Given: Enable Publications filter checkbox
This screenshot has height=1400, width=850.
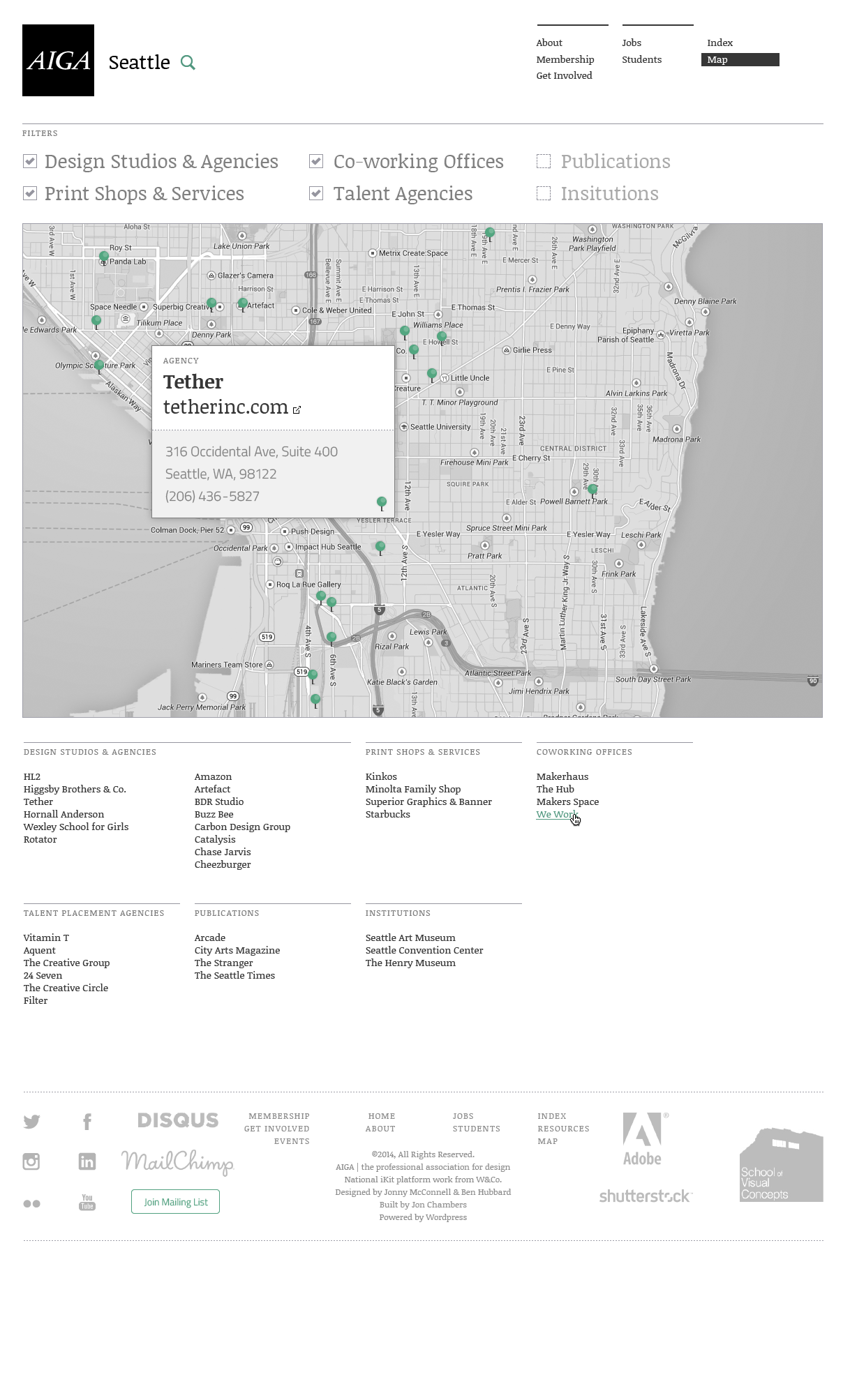Looking at the screenshot, I should tap(544, 161).
